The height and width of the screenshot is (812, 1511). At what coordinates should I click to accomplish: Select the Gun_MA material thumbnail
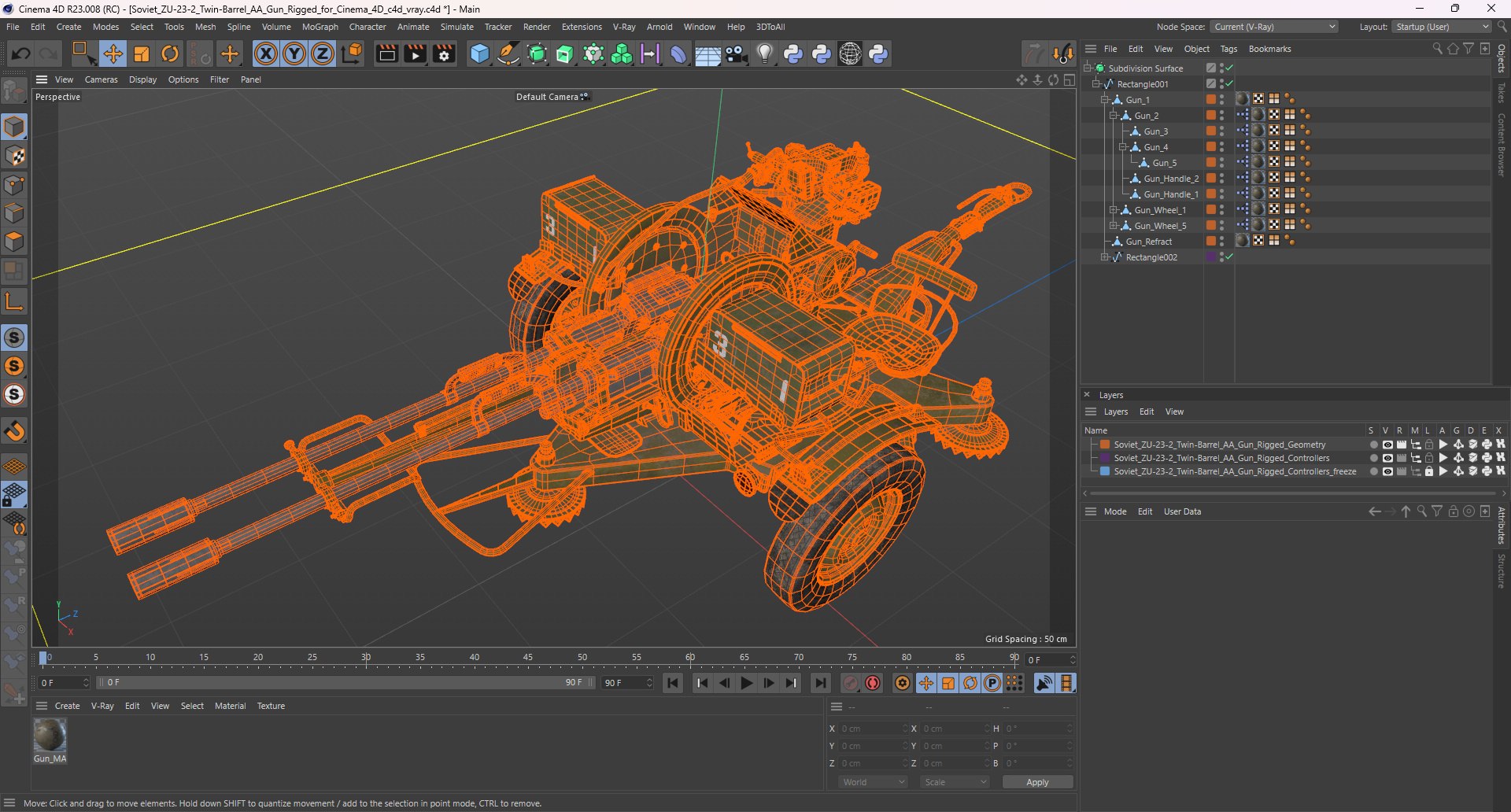coord(50,736)
